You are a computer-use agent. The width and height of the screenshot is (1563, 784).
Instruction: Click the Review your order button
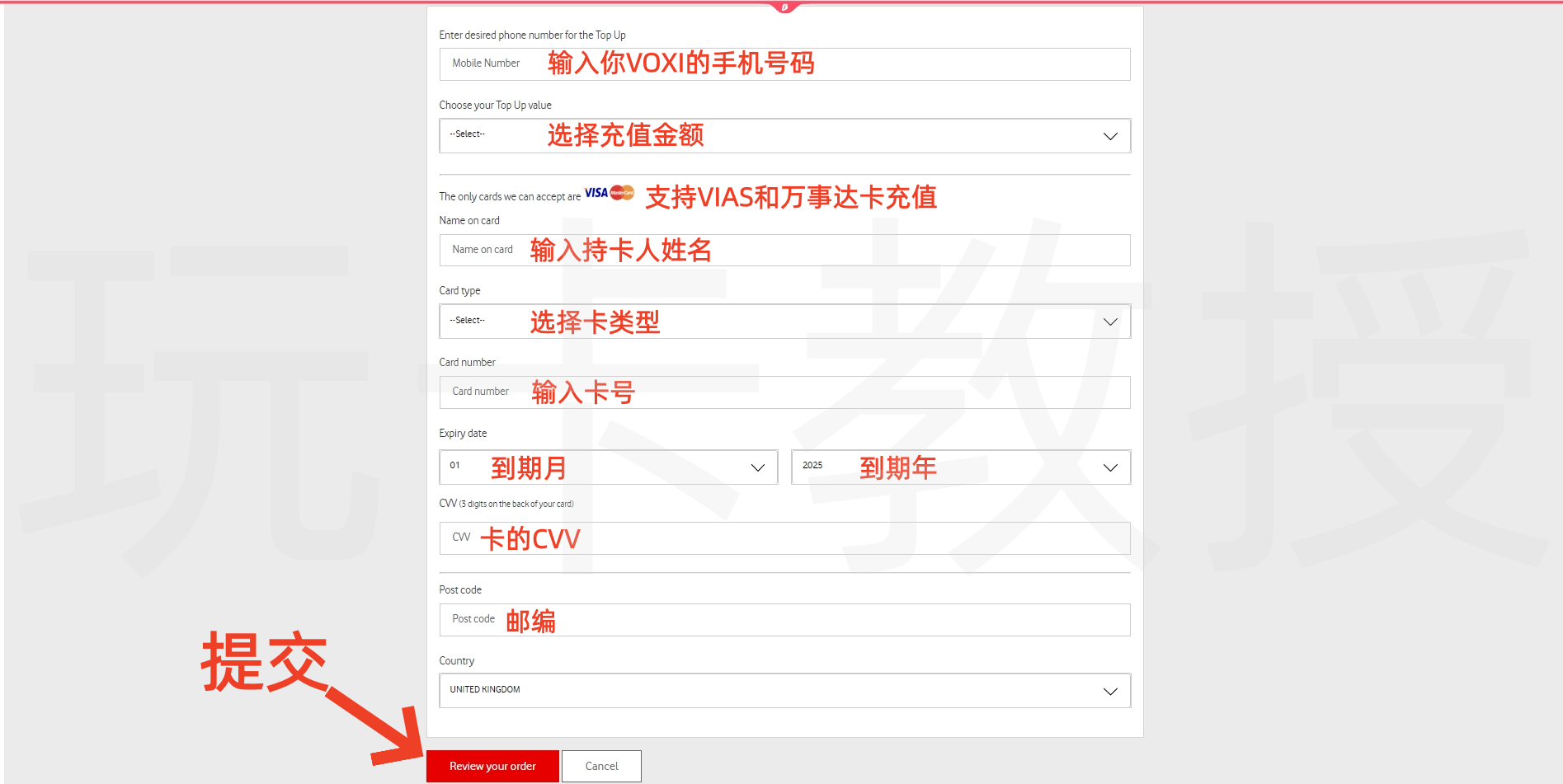pyautogui.click(x=492, y=766)
